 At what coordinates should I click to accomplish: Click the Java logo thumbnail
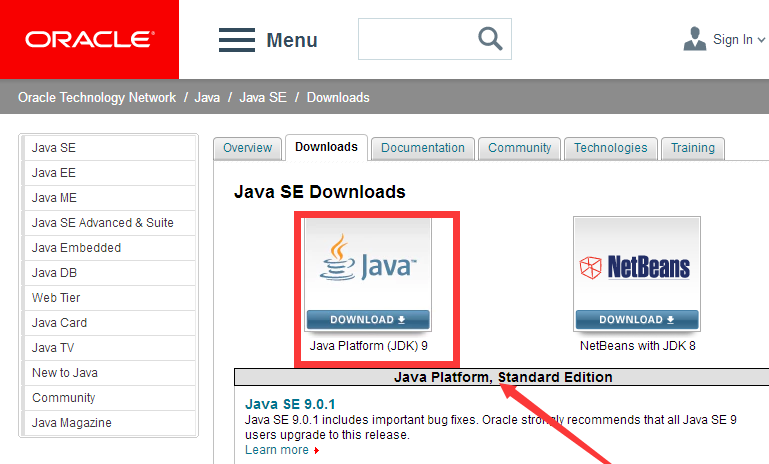coord(368,264)
